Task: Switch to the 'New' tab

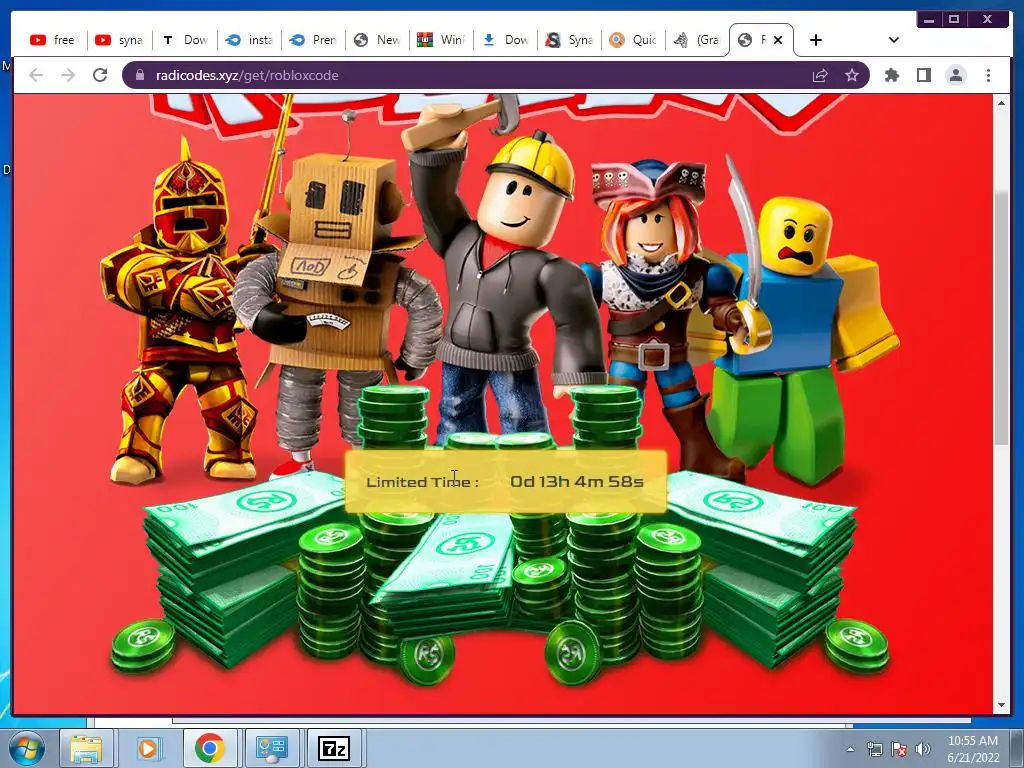Action: point(377,40)
